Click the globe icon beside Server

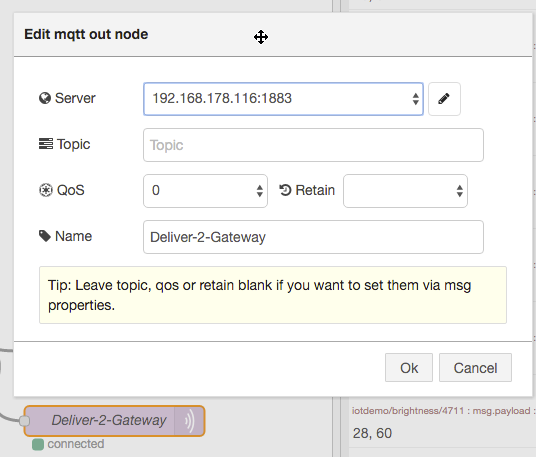click(x=45, y=98)
